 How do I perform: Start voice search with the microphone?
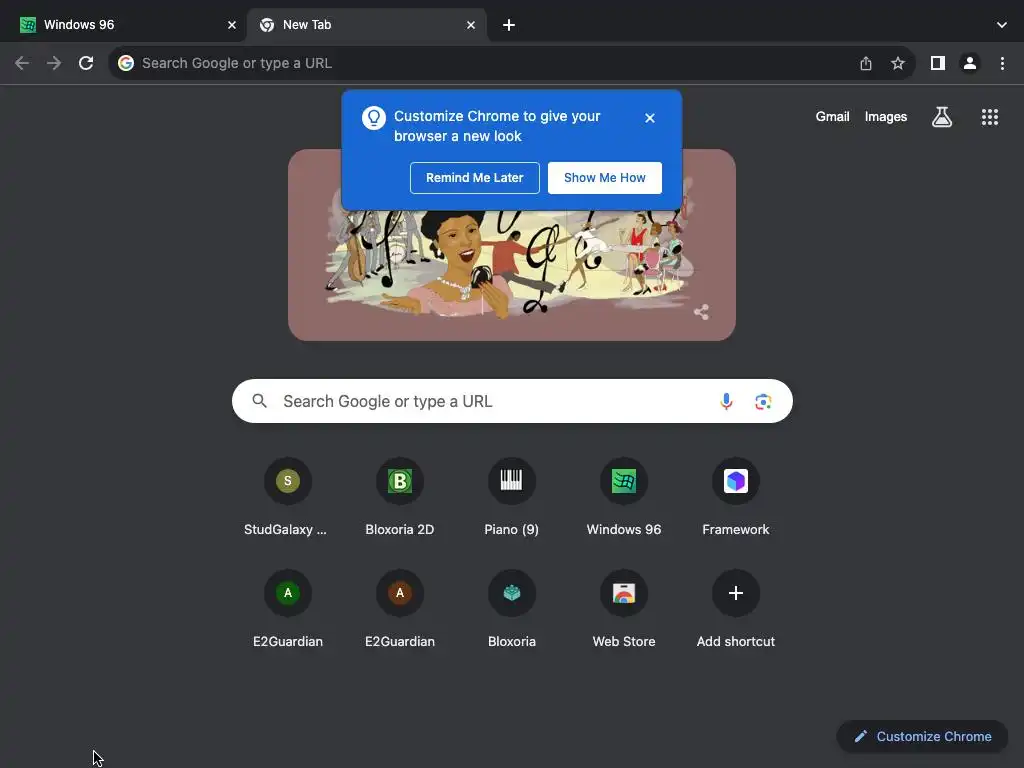[726, 401]
